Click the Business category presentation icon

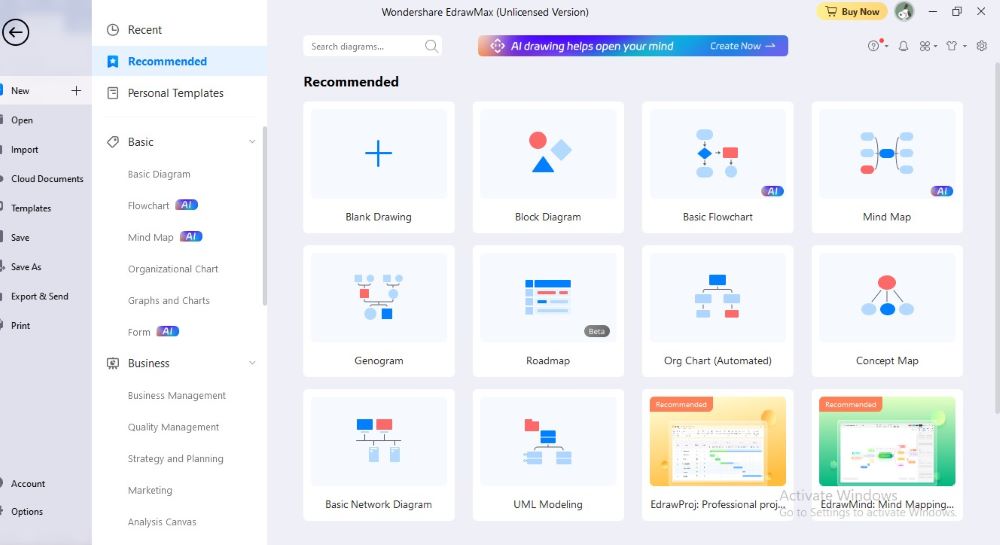(113, 363)
